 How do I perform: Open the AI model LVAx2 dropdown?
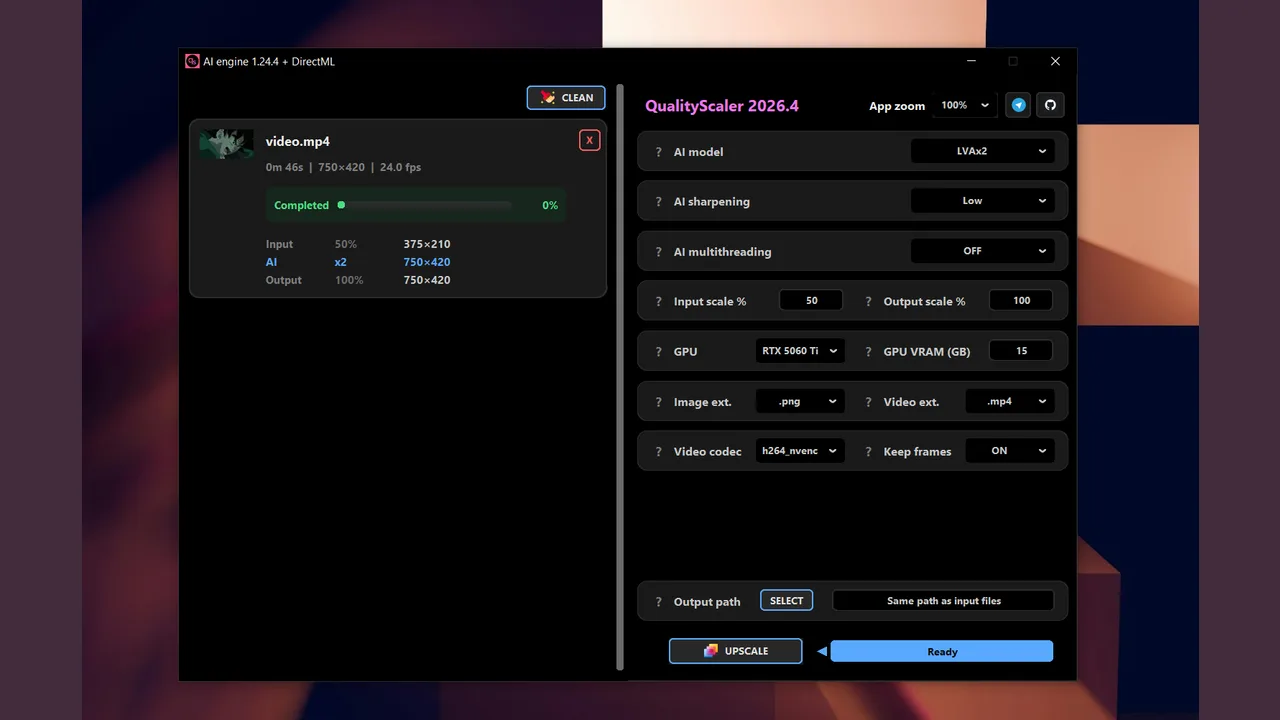[x=982, y=151]
